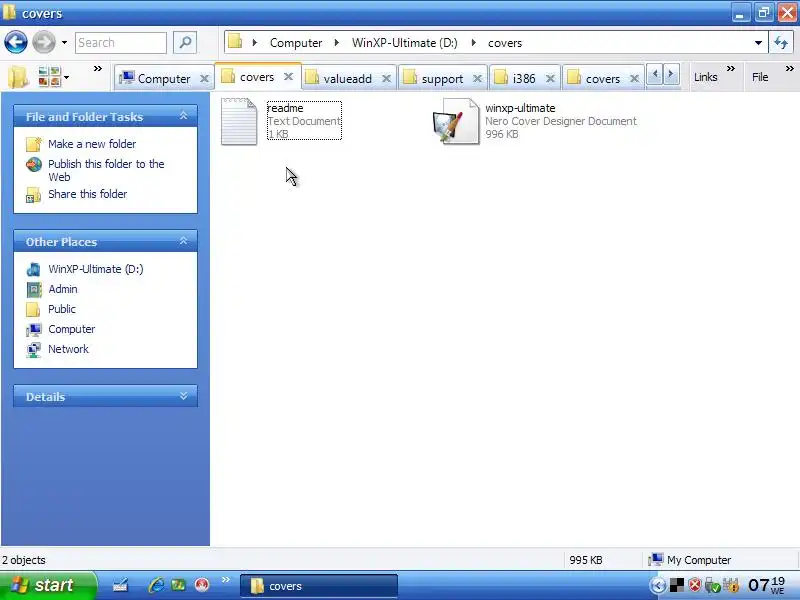The width and height of the screenshot is (800, 600).
Task: Collapse the File and Folder Tasks panel
Action: point(183,116)
